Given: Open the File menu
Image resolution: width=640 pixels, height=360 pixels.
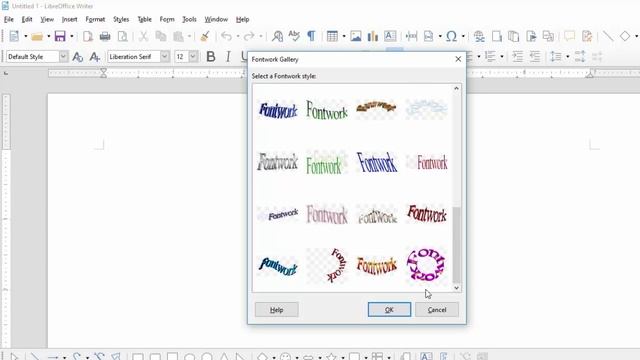Looking at the screenshot, I should (x=9, y=19).
